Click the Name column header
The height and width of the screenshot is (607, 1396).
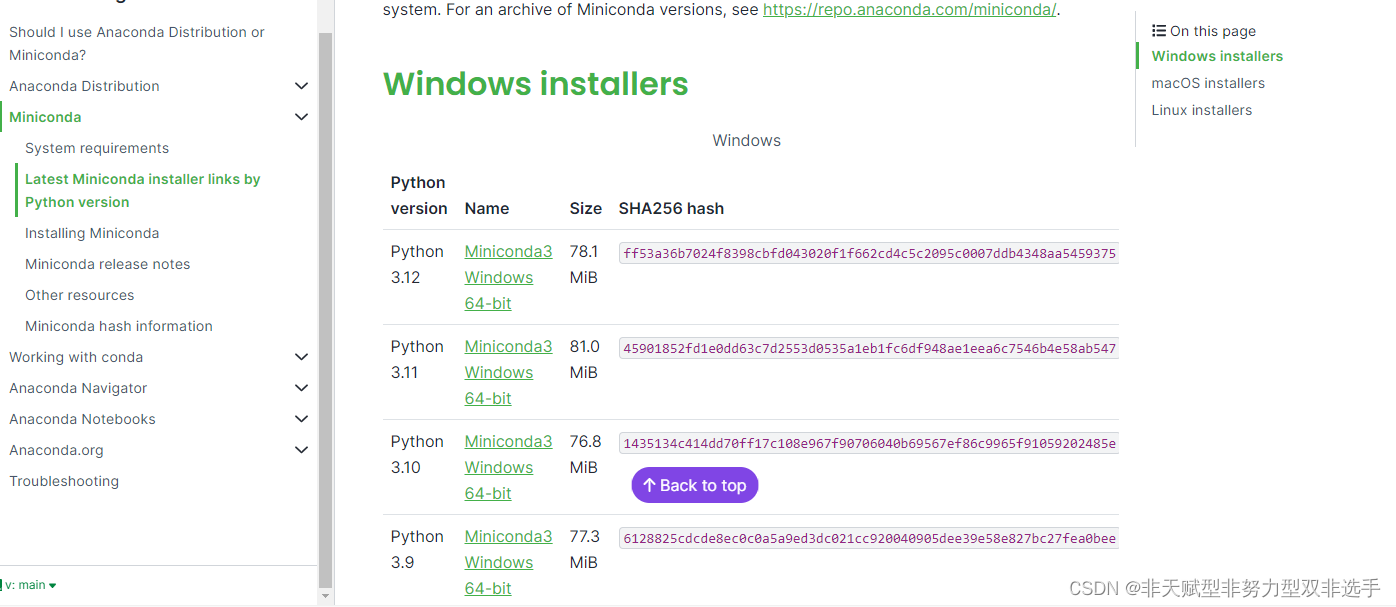coord(487,208)
